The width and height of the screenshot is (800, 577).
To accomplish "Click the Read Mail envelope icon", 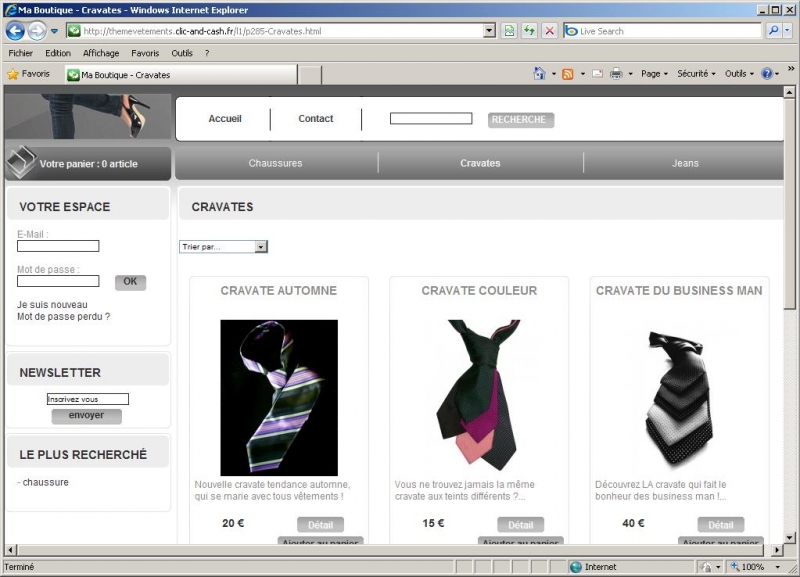I will [597, 74].
